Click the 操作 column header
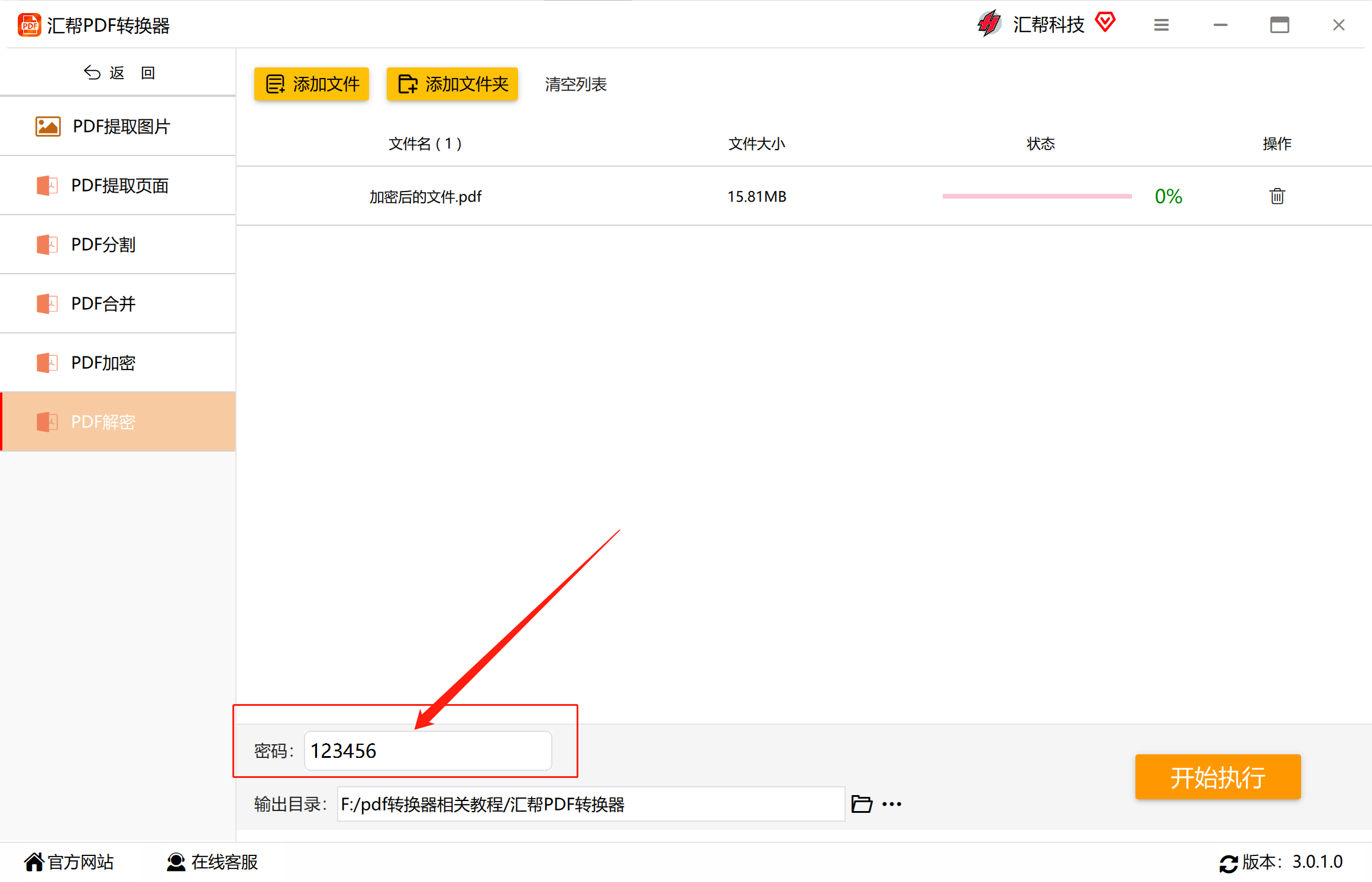This screenshot has height=882, width=1372. point(1277,144)
